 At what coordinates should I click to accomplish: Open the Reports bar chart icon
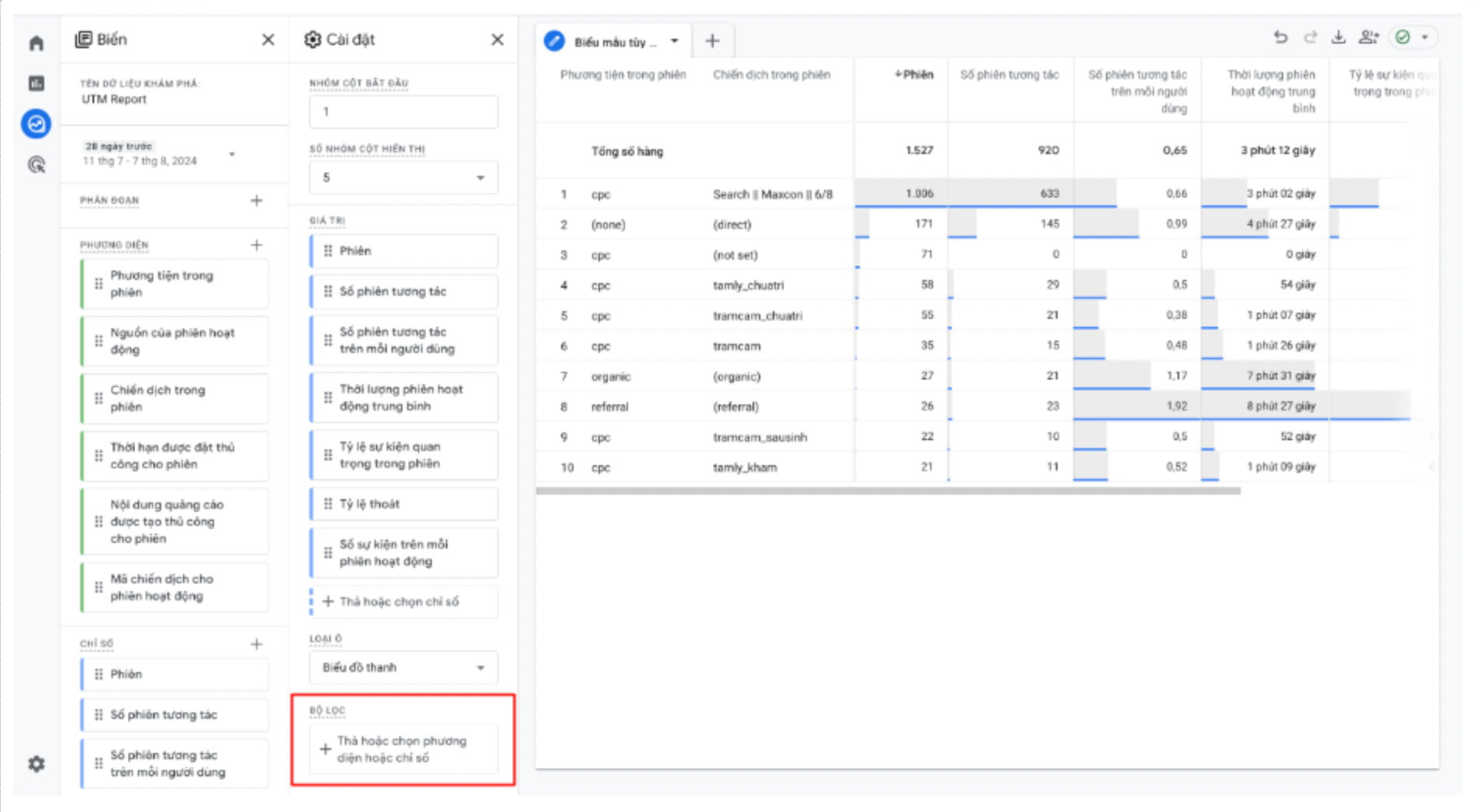[x=36, y=83]
